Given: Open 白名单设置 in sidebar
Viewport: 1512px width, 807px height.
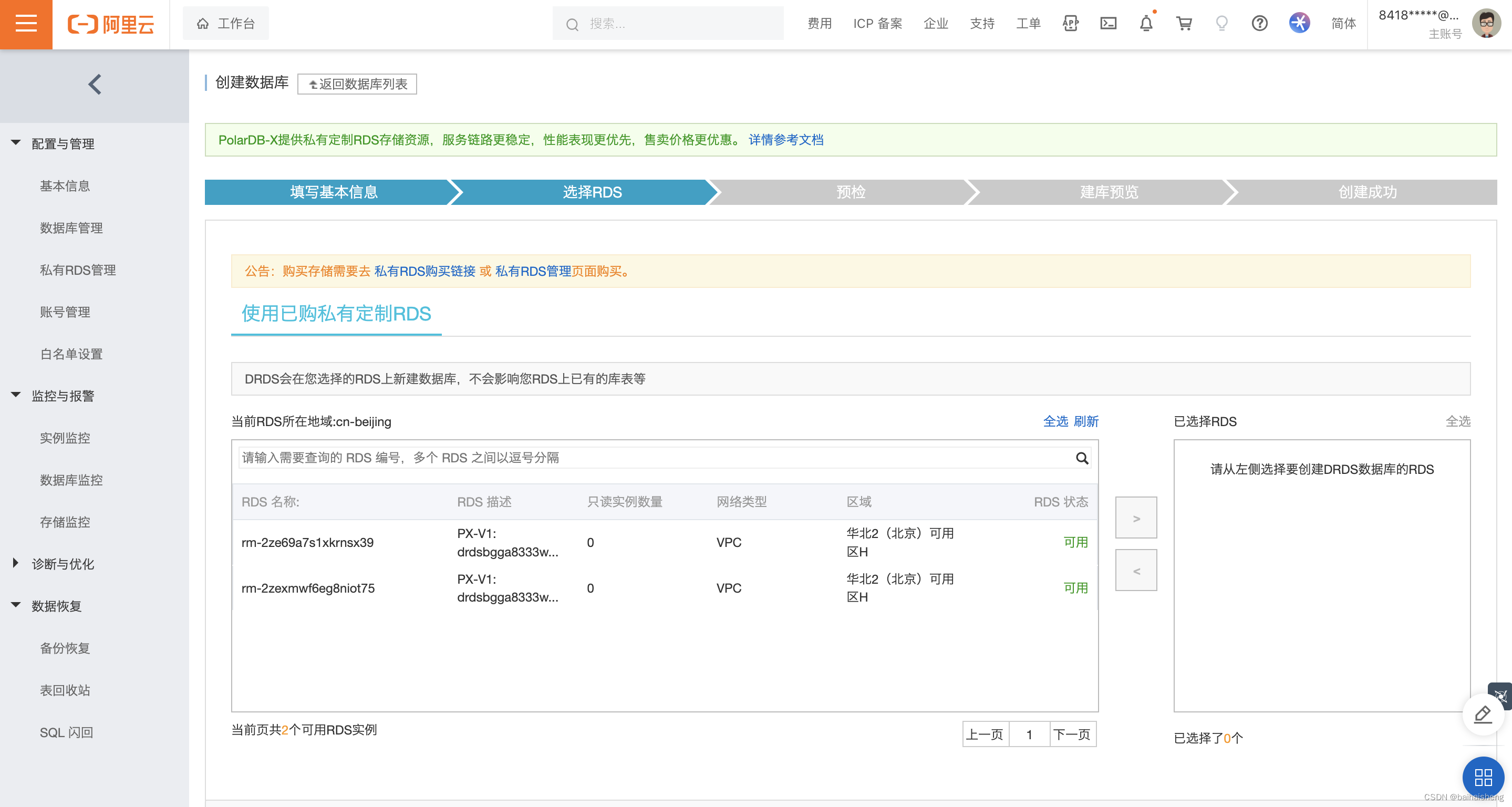Looking at the screenshot, I should coord(71,354).
